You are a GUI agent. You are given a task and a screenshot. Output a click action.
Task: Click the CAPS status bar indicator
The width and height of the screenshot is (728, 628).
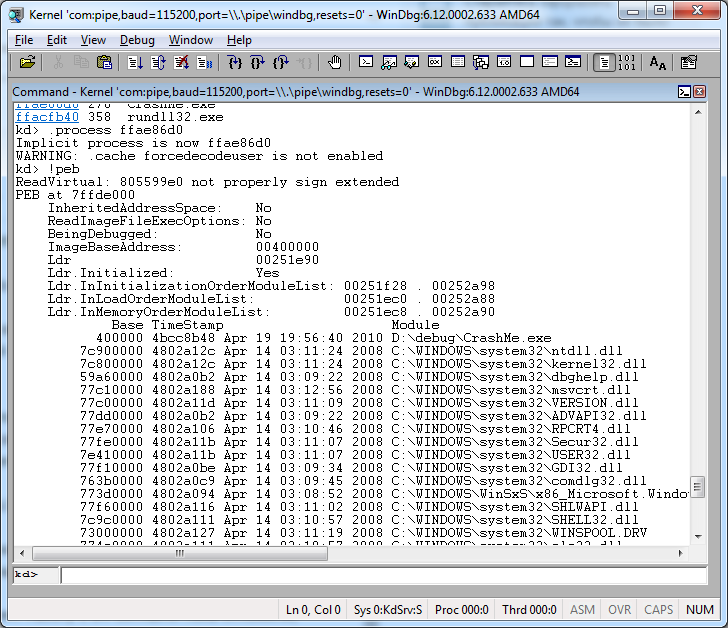click(x=658, y=609)
